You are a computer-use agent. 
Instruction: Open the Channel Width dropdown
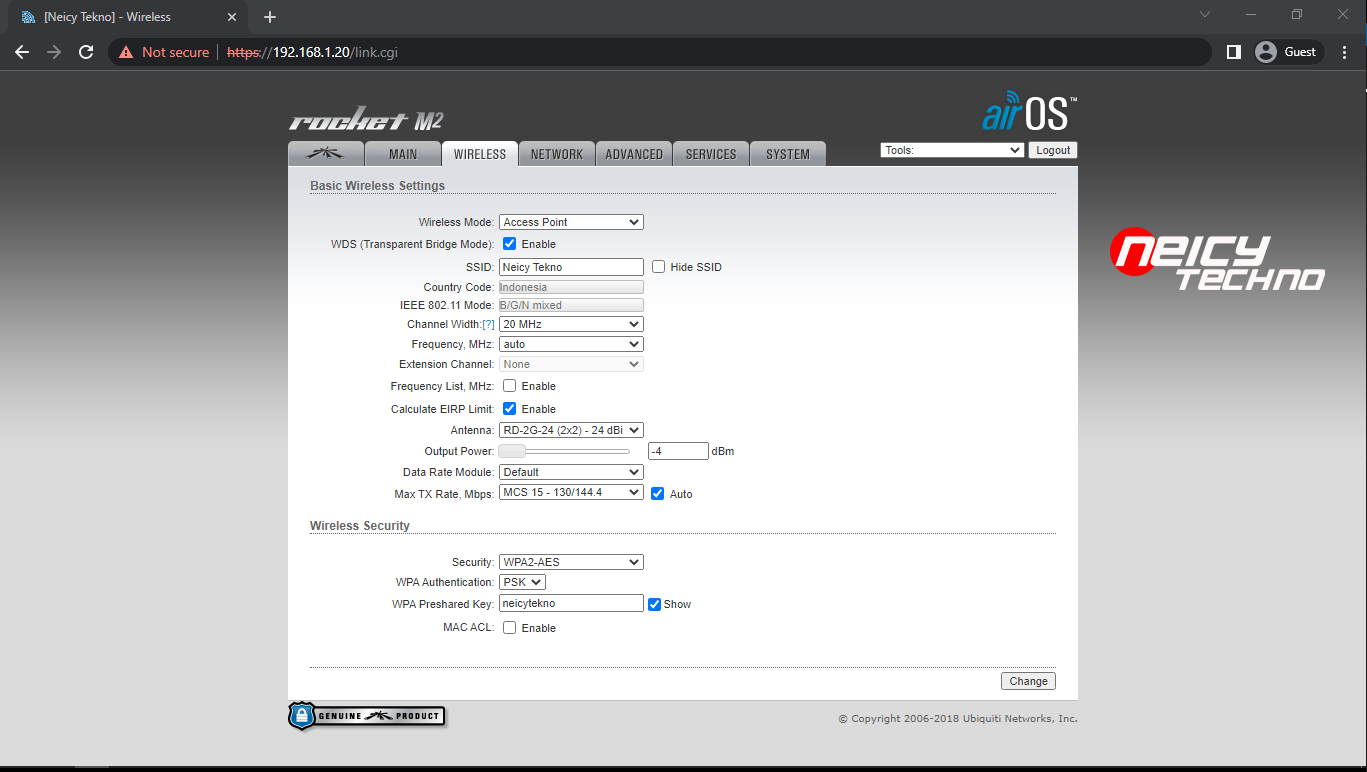[571, 324]
